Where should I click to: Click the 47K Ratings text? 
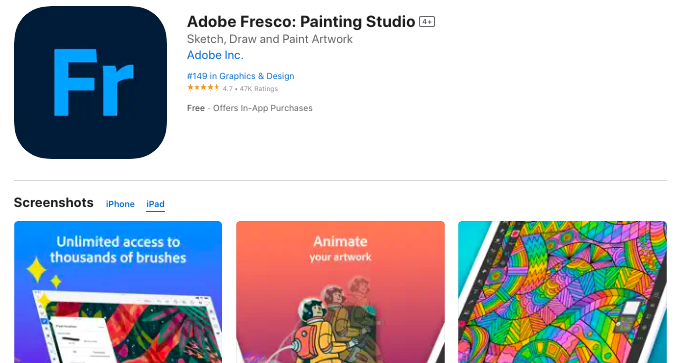pyautogui.click(x=259, y=89)
